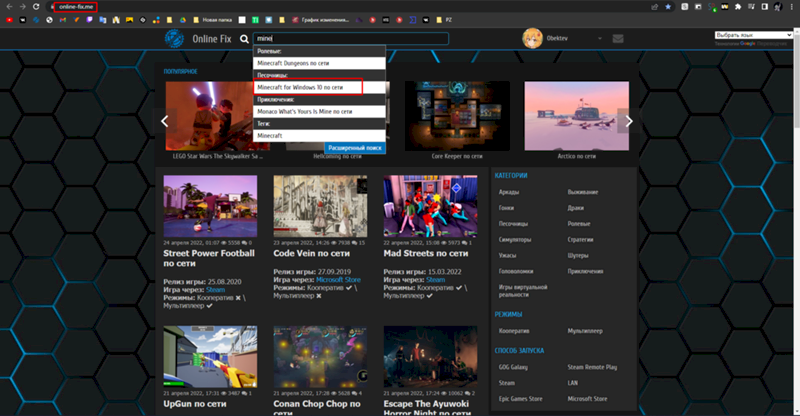Expand the Obektev user dropdown arrow
The width and height of the screenshot is (800, 416).
coord(599,38)
